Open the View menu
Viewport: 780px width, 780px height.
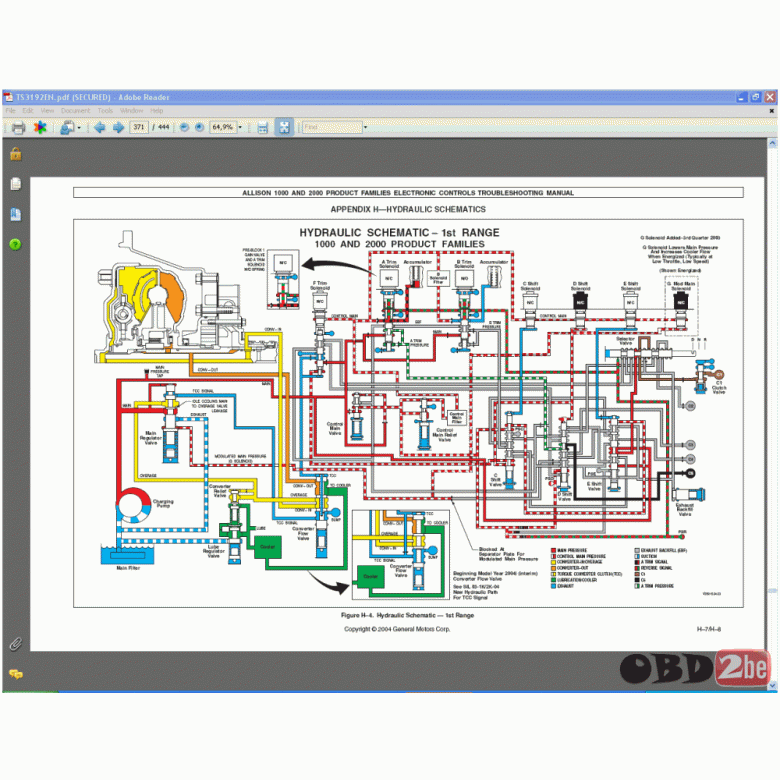tap(47, 111)
